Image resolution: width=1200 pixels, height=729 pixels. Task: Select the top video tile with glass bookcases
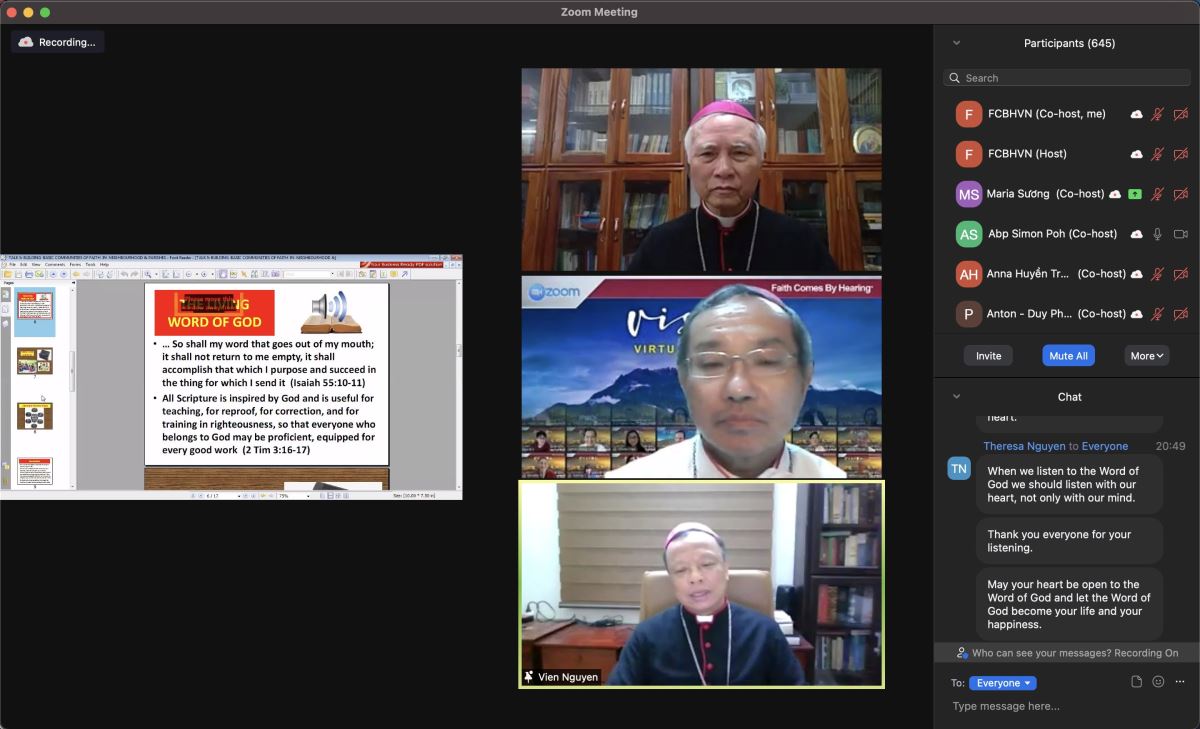coord(701,170)
